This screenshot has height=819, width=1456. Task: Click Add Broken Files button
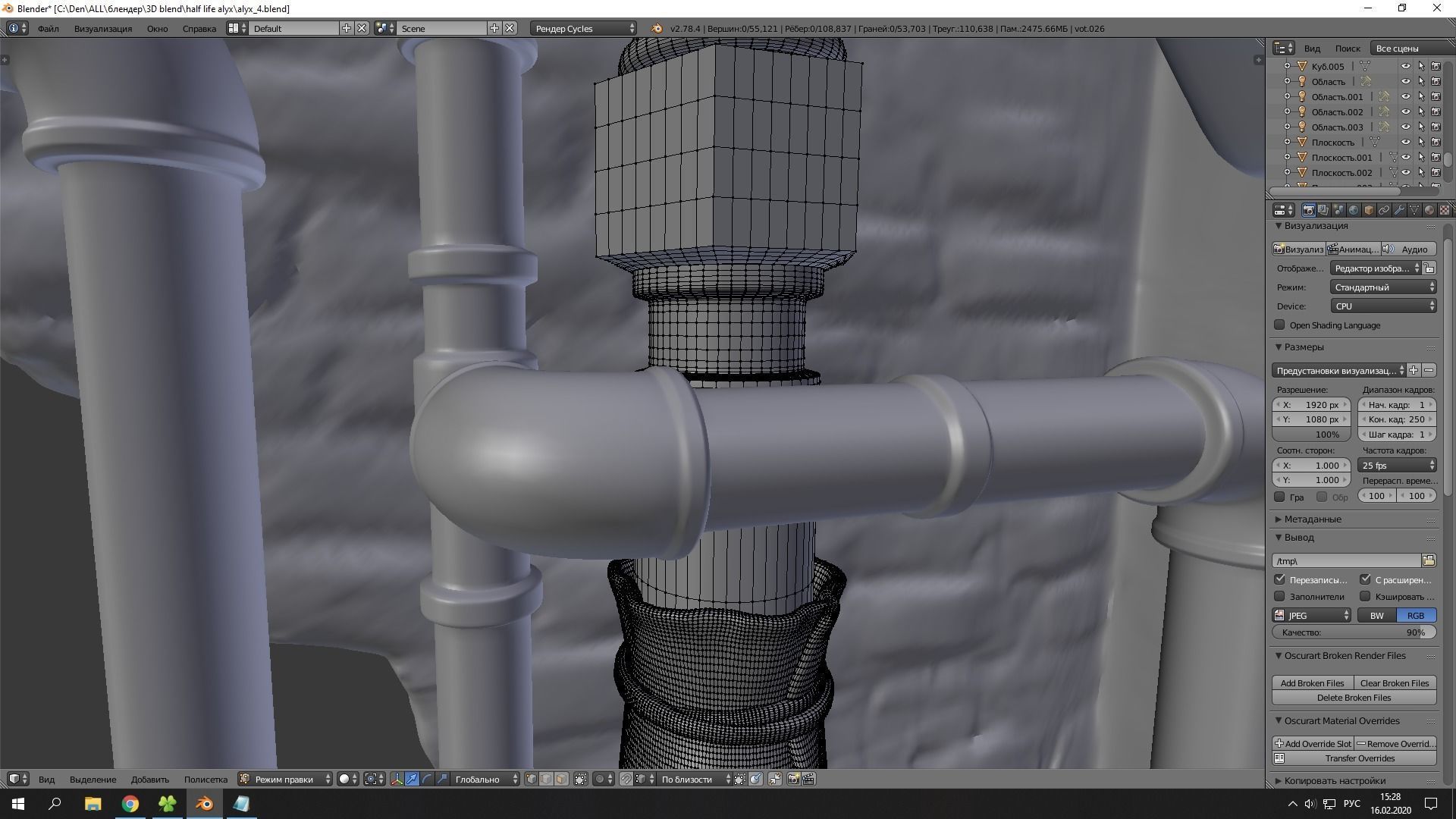click(1313, 682)
